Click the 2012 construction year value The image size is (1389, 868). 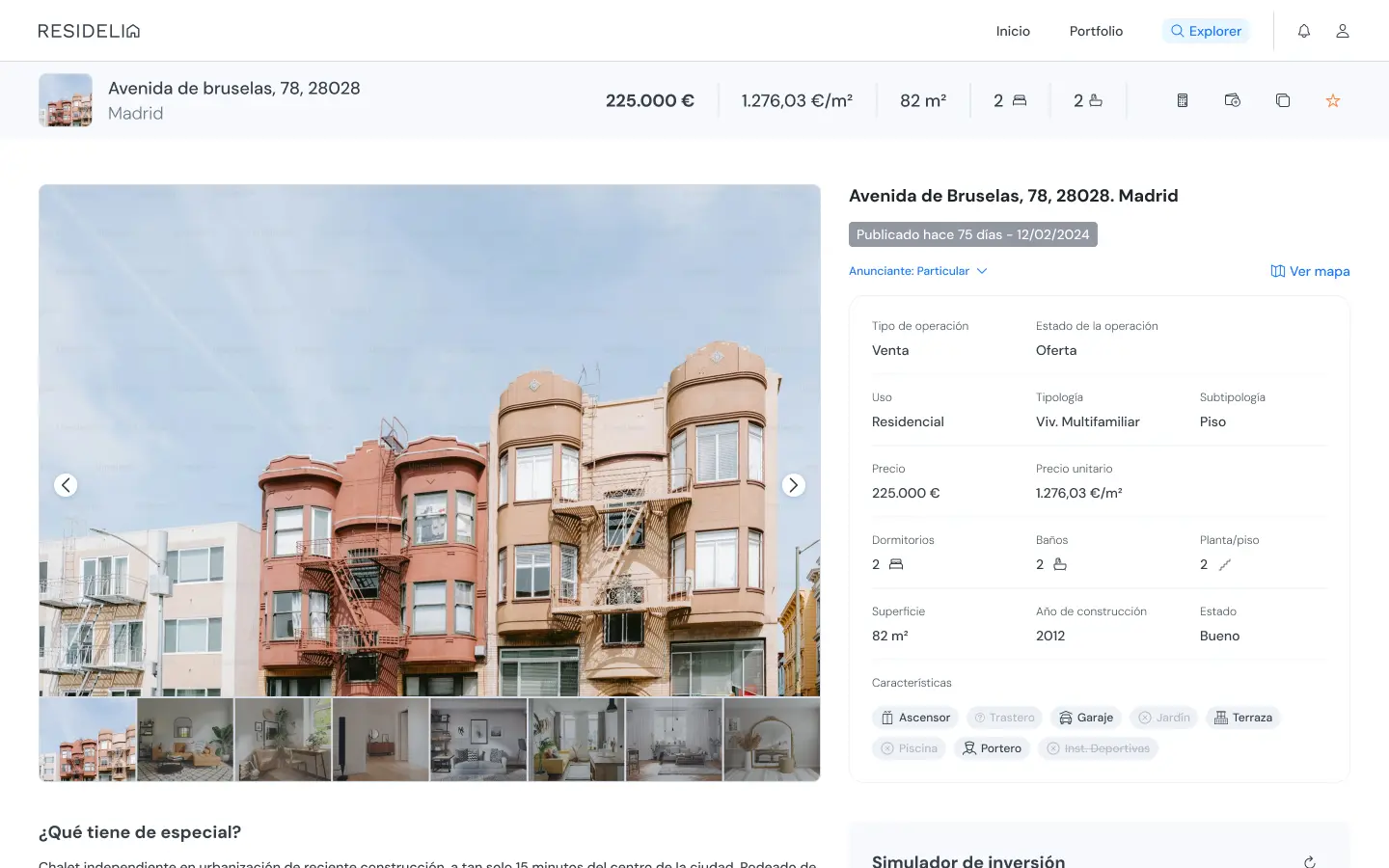pyautogui.click(x=1050, y=636)
